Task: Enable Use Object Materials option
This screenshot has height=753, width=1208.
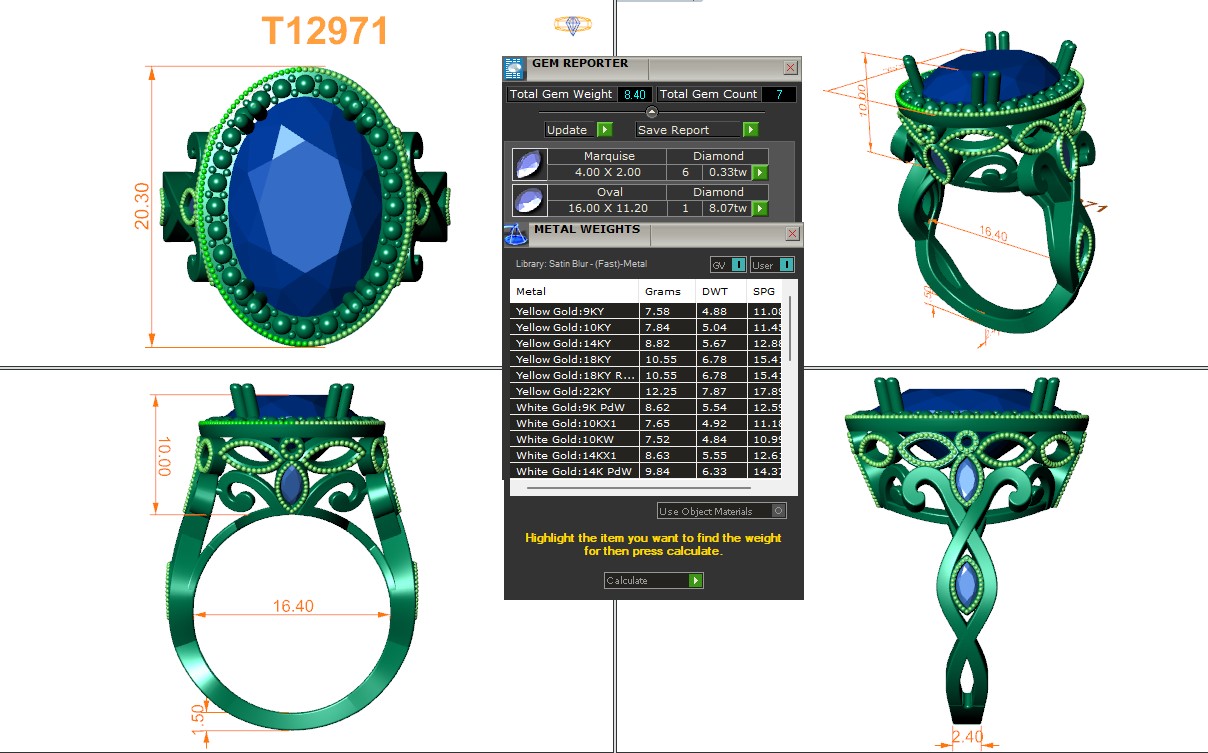Action: 779,511
